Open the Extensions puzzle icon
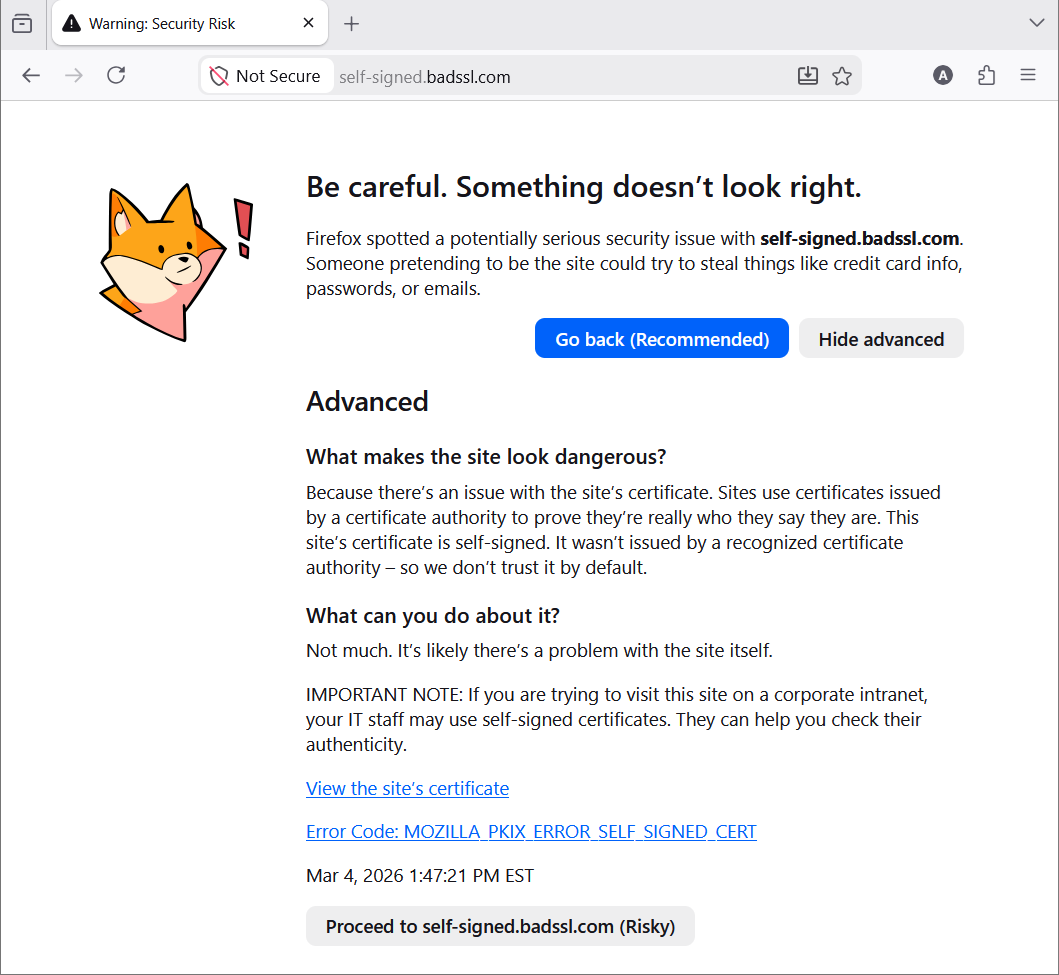Viewport: 1059px width, 975px height. [986, 76]
